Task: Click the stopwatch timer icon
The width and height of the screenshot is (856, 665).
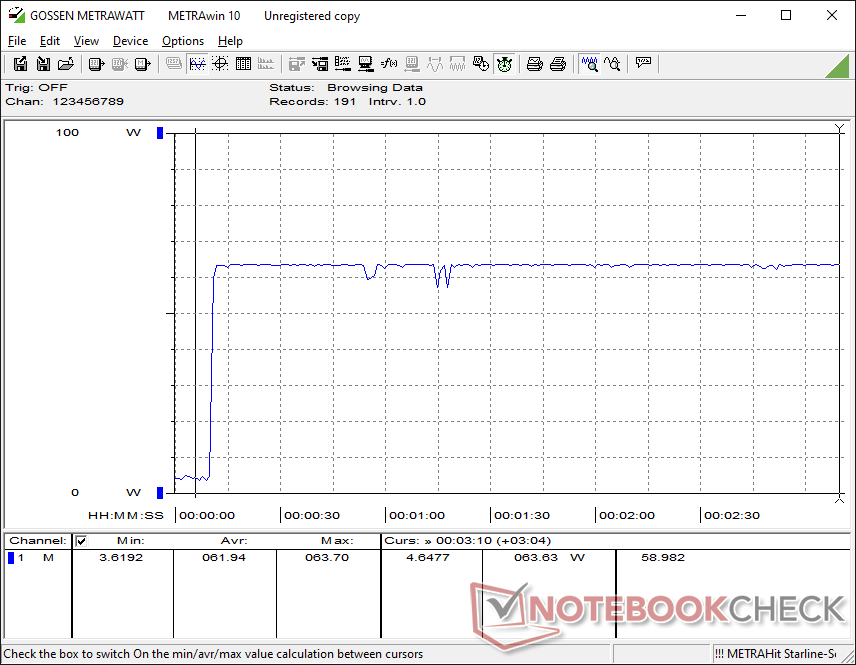Action: [505, 64]
